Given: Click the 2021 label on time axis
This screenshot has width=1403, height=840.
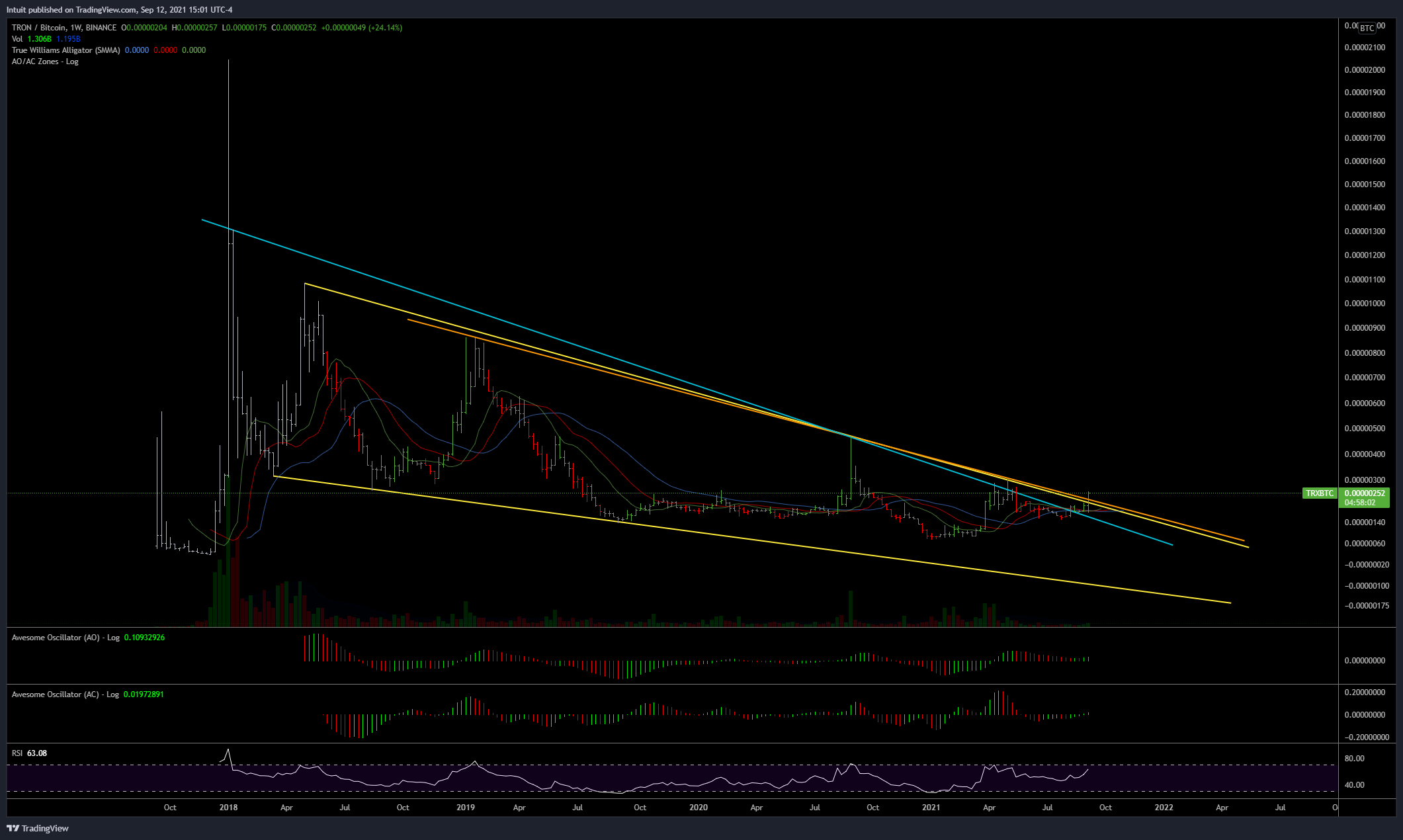Looking at the screenshot, I should coord(931,808).
